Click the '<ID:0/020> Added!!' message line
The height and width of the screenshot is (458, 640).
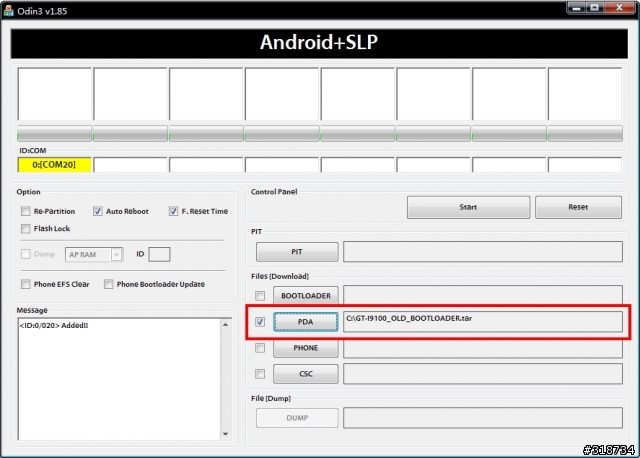point(53,325)
